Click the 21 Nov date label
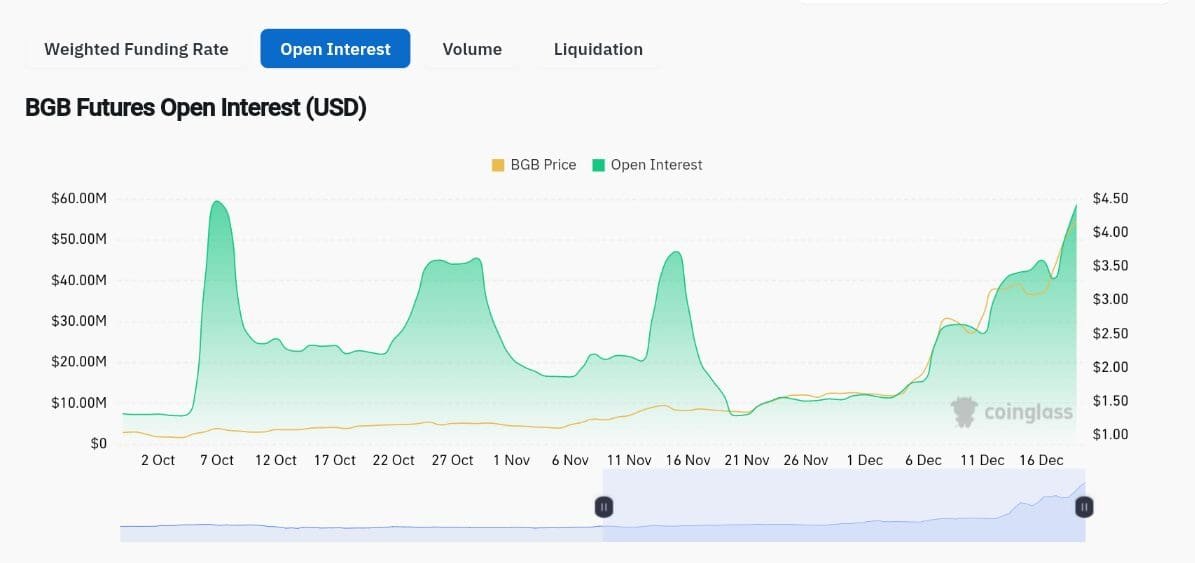This screenshot has width=1195, height=563. (x=747, y=460)
